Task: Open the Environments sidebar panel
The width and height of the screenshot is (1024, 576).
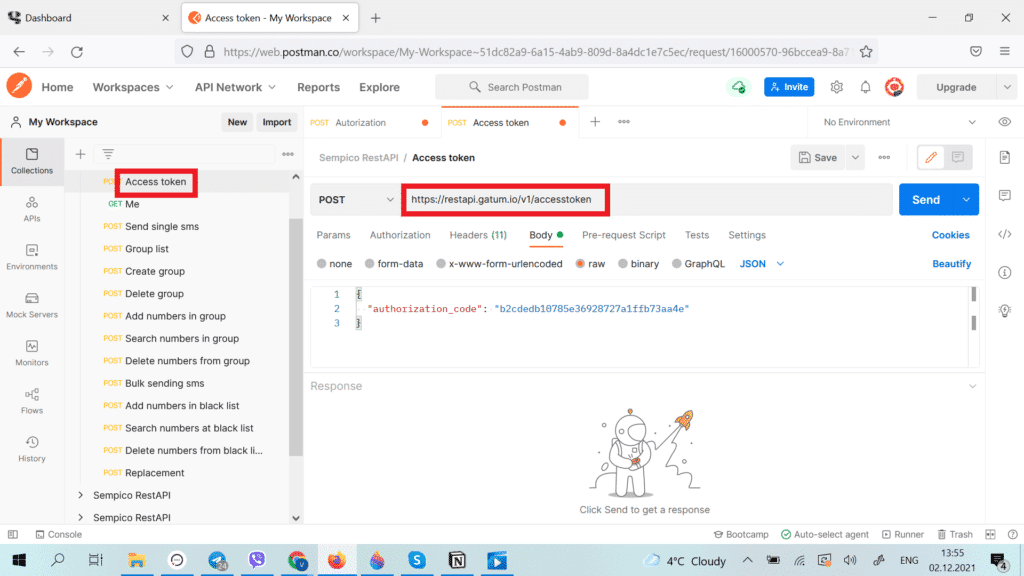Action: point(31,257)
